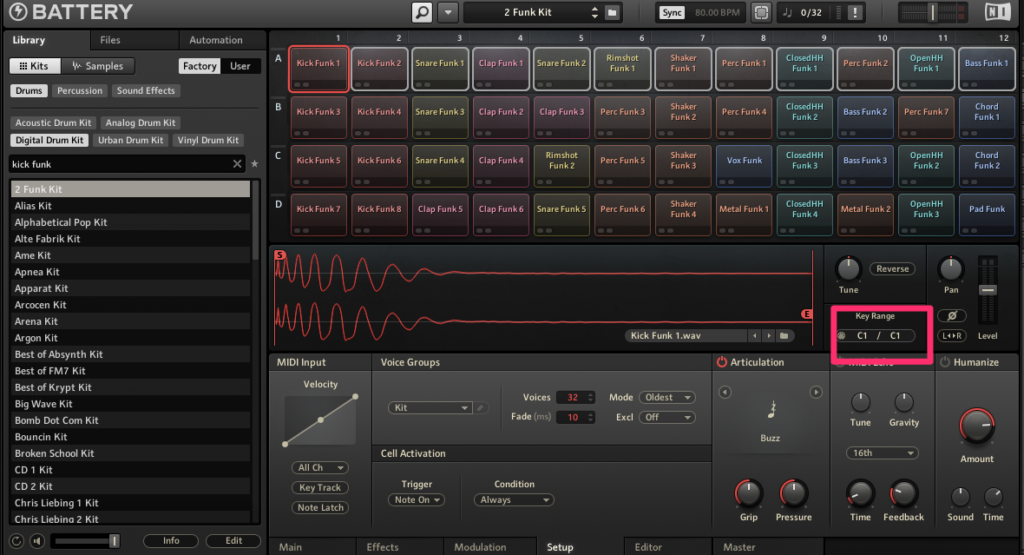Open the Trigger Note On dropdown

(x=418, y=500)
